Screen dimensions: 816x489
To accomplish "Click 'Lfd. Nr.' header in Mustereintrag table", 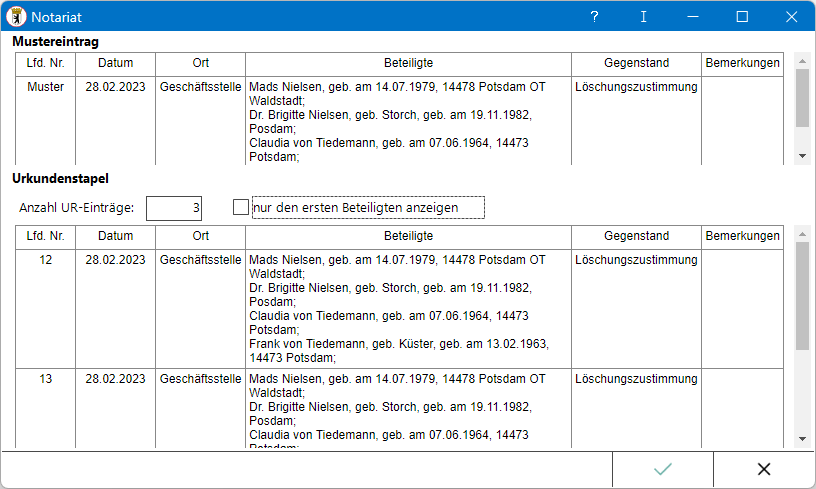I will [x=45, y=63].
